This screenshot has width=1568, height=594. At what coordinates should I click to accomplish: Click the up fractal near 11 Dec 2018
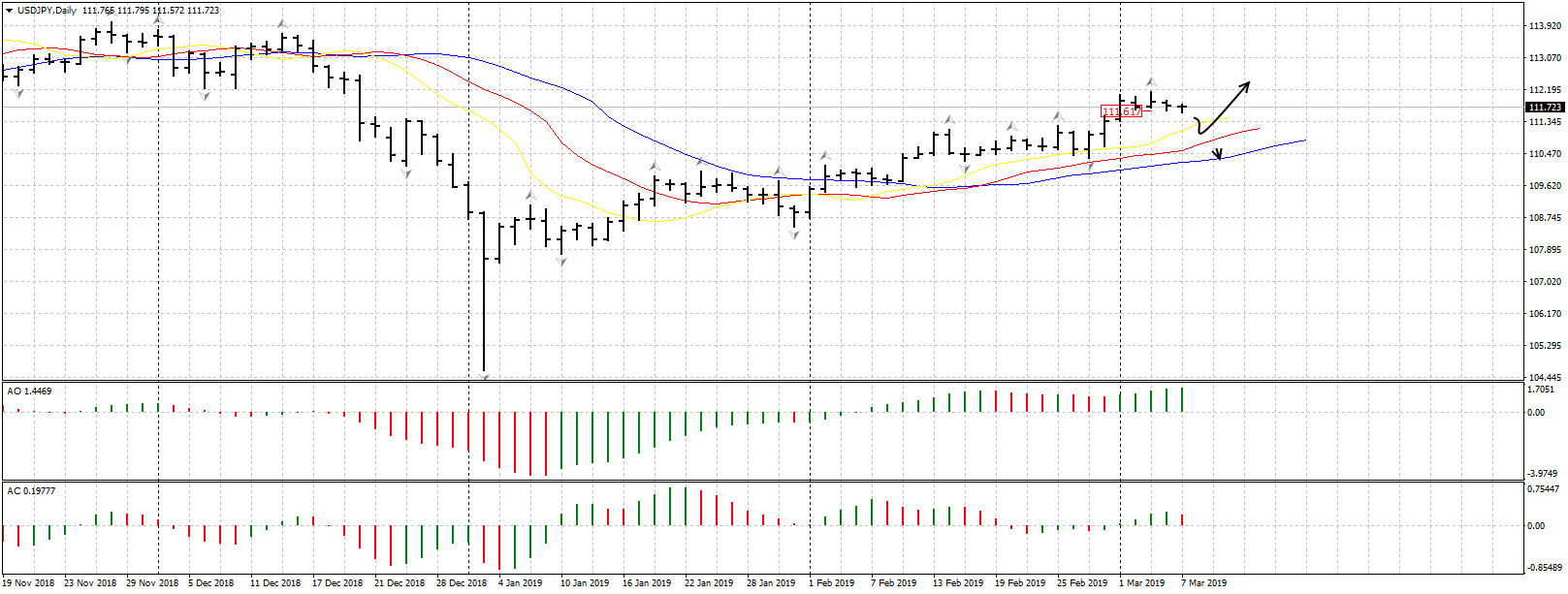coord(282,23)
